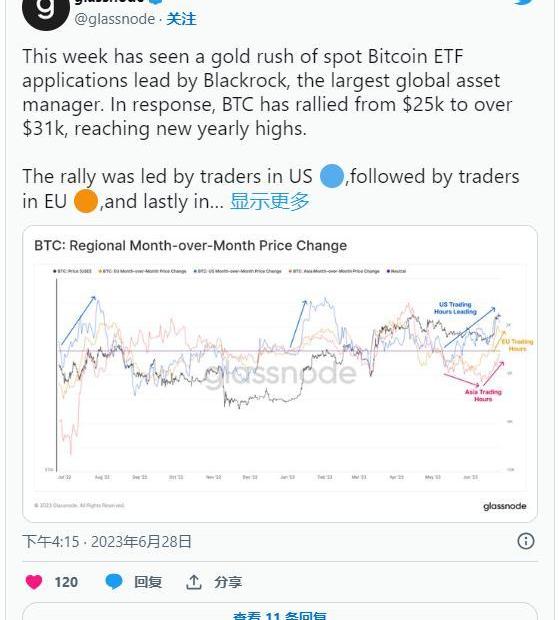This screenshot has width=559, height=620.
Task: Open the @glassnode handle
Action: [x=115, y=19]
